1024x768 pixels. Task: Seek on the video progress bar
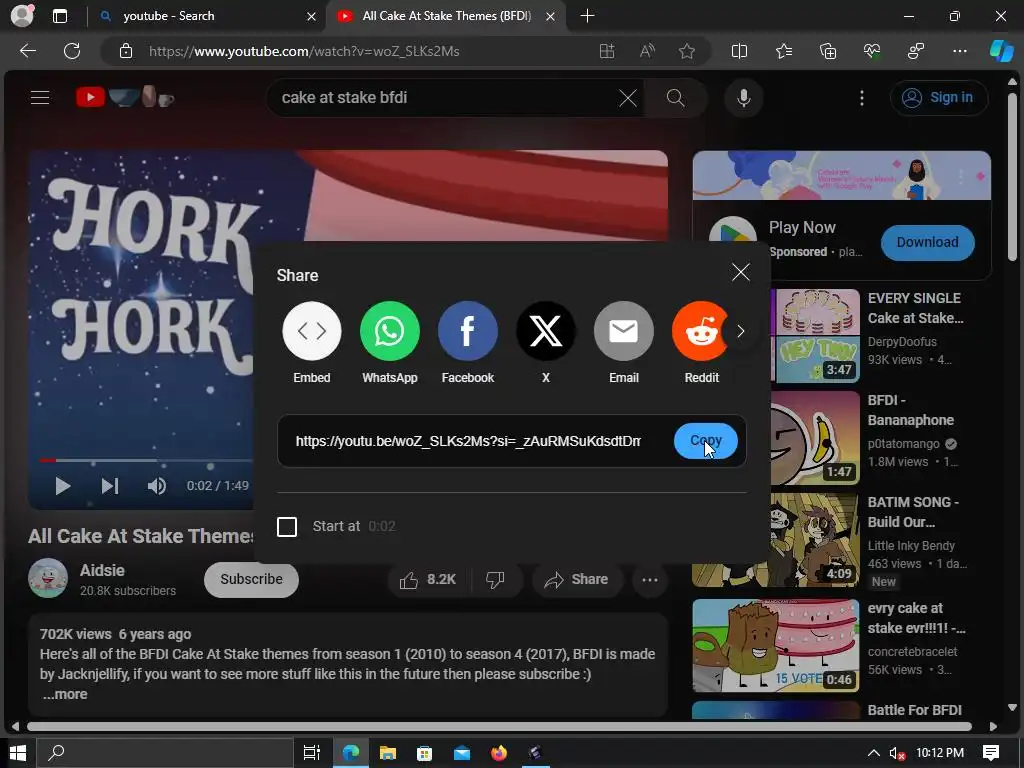(x=146, y=460)
